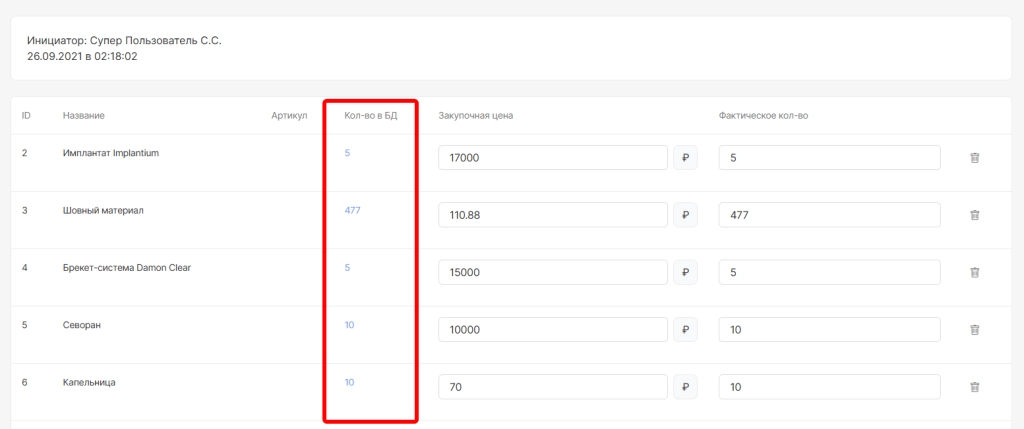The height and width of the screenshot is (429, 1024).
Task: Focus the purchase price field with 110.88
Action: tap(553, 215)
